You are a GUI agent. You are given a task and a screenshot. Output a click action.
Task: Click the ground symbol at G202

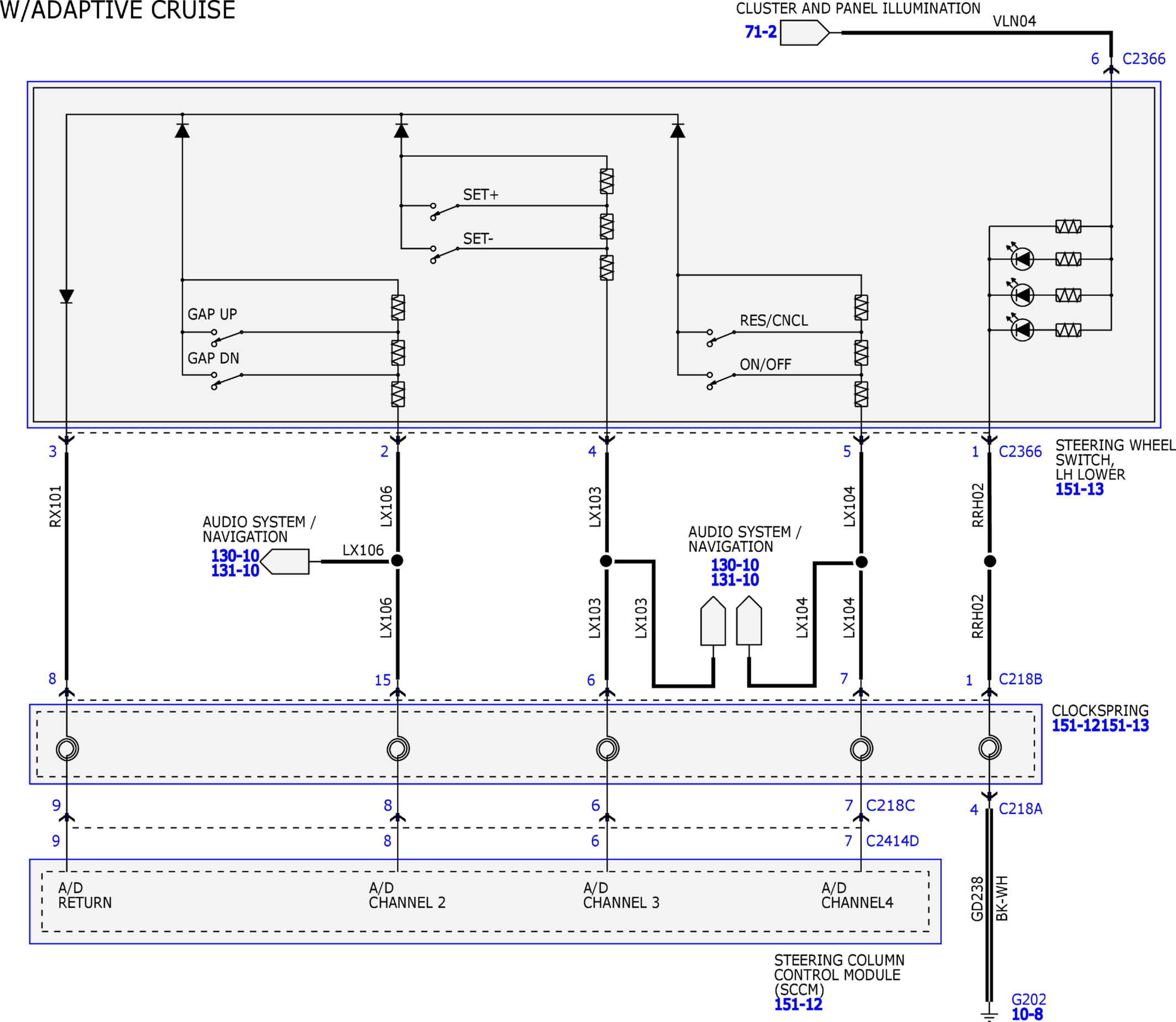pyautogui.click(x=989, y=1016)
